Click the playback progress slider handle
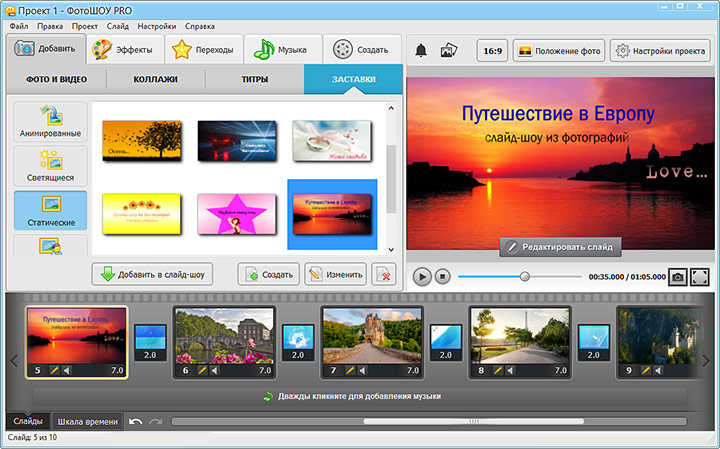The height and width of the screenshot is (449, 720). coord(525,276)
